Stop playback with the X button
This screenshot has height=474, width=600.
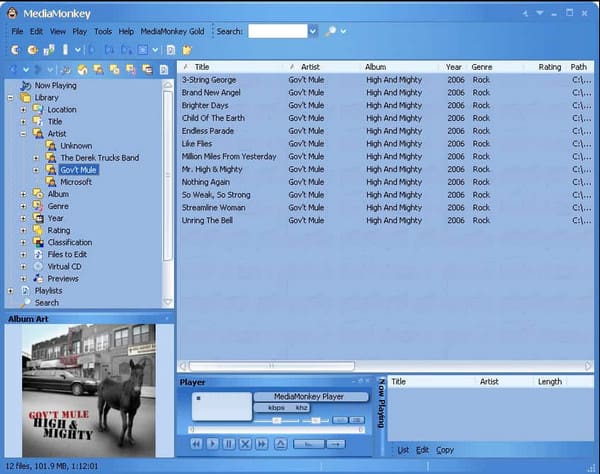[245, 444]
